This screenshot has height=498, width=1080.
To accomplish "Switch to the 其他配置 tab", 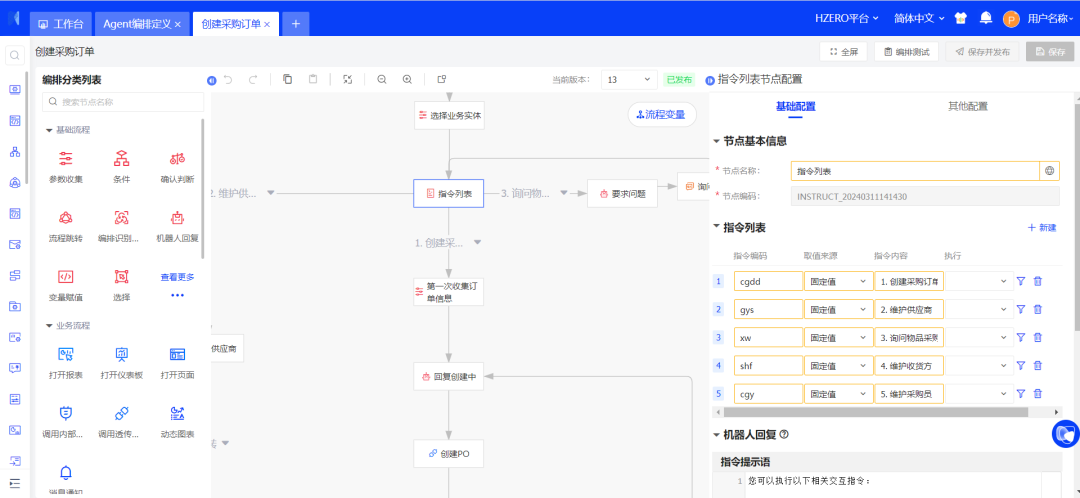I will (967, 106).
